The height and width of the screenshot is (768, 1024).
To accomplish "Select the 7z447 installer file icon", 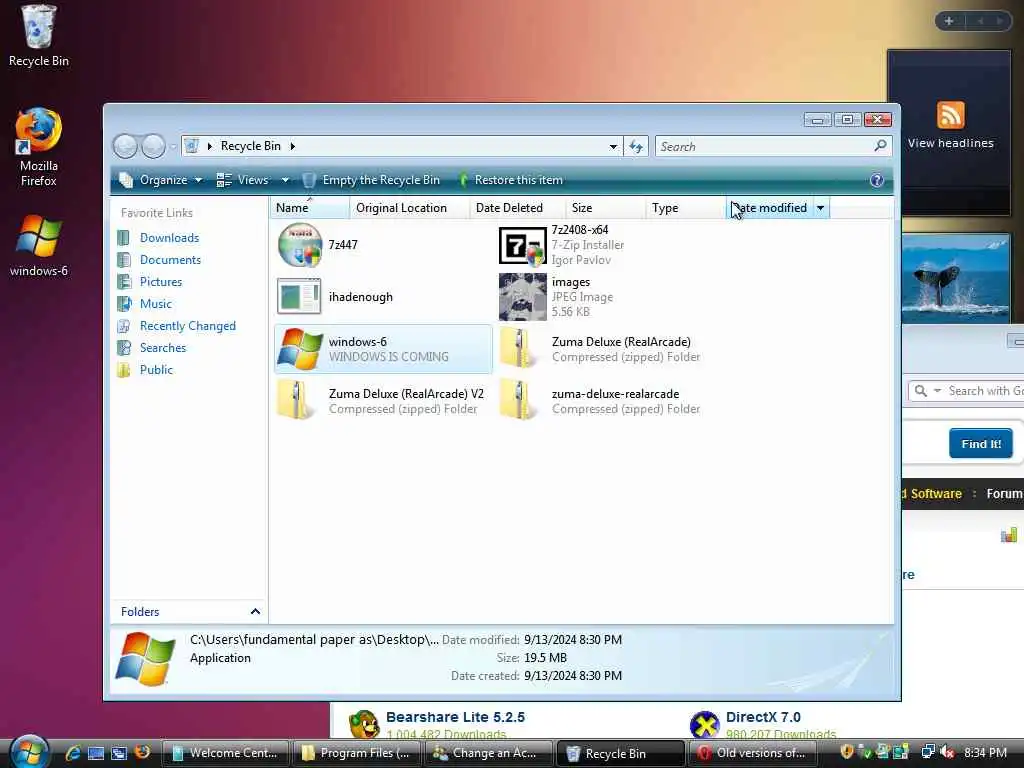I will 300,245.
